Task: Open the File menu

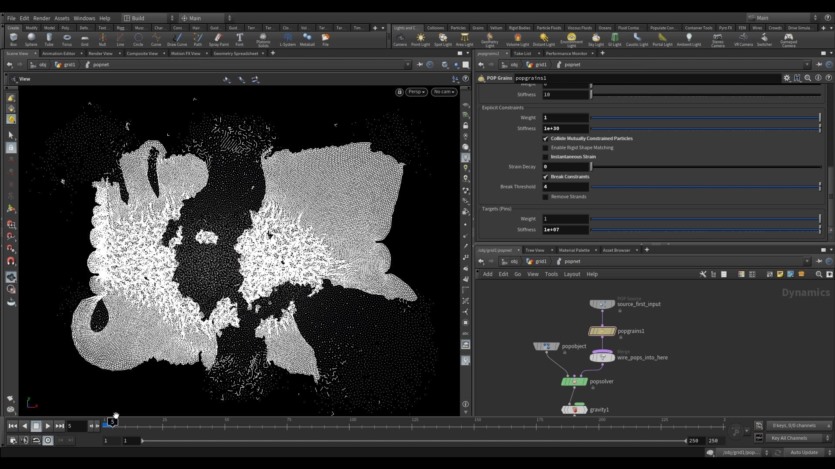Action: coord(11,18)
